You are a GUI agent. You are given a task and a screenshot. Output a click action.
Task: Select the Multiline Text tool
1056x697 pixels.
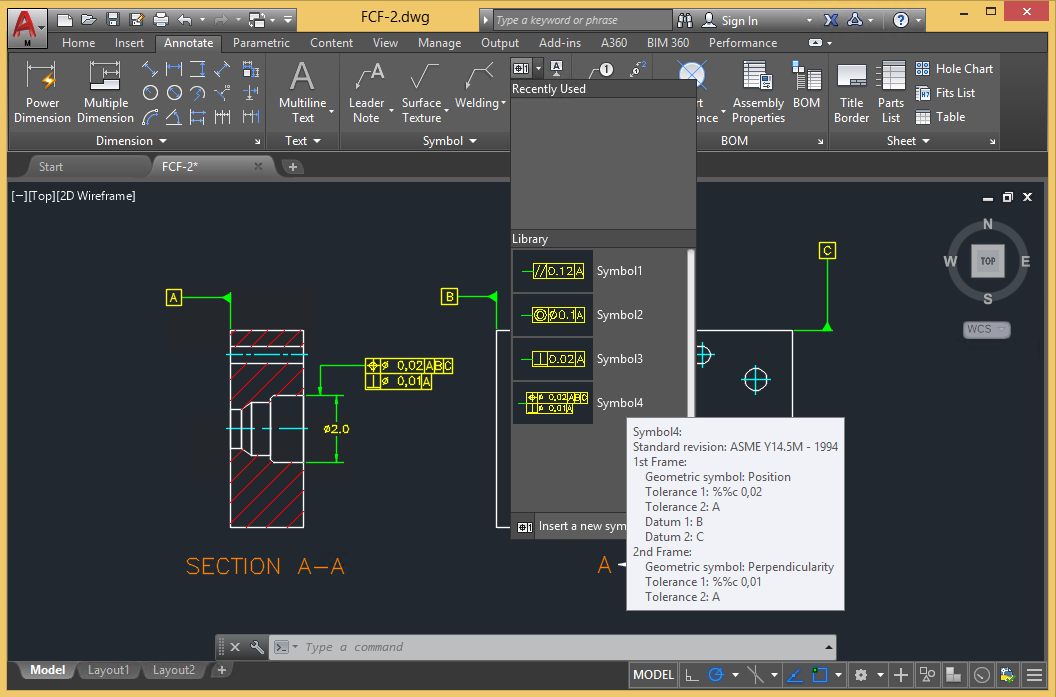tap(302, 93)
